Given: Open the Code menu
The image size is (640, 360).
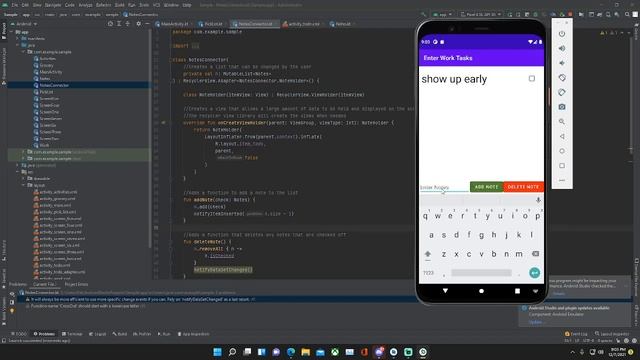Looking at the screenshot, I should [70, 5].
